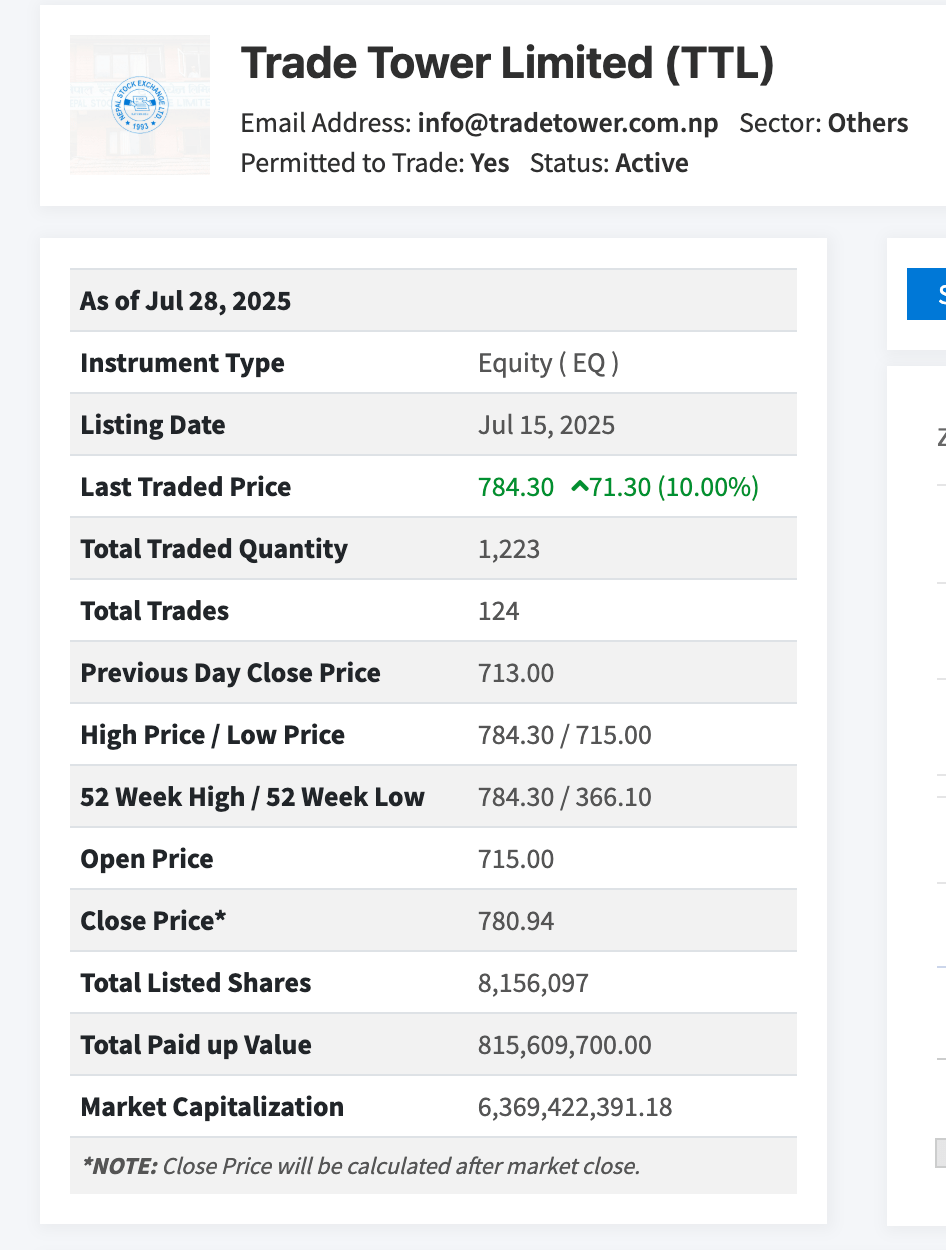
Task: Select the Market Capitalization value
Action: click(575, 1107)
